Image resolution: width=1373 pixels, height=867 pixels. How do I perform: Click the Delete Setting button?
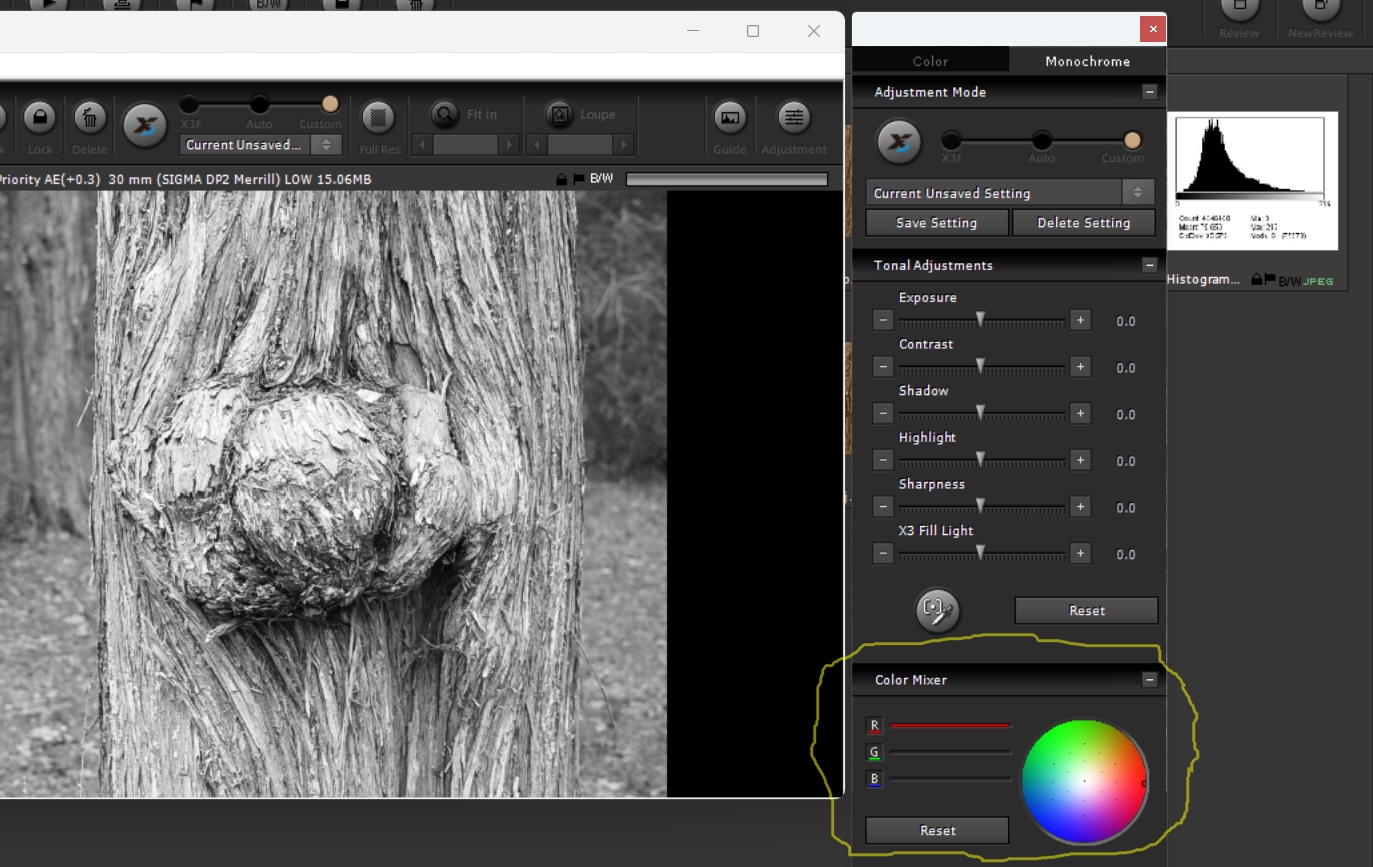(1084, 223)
